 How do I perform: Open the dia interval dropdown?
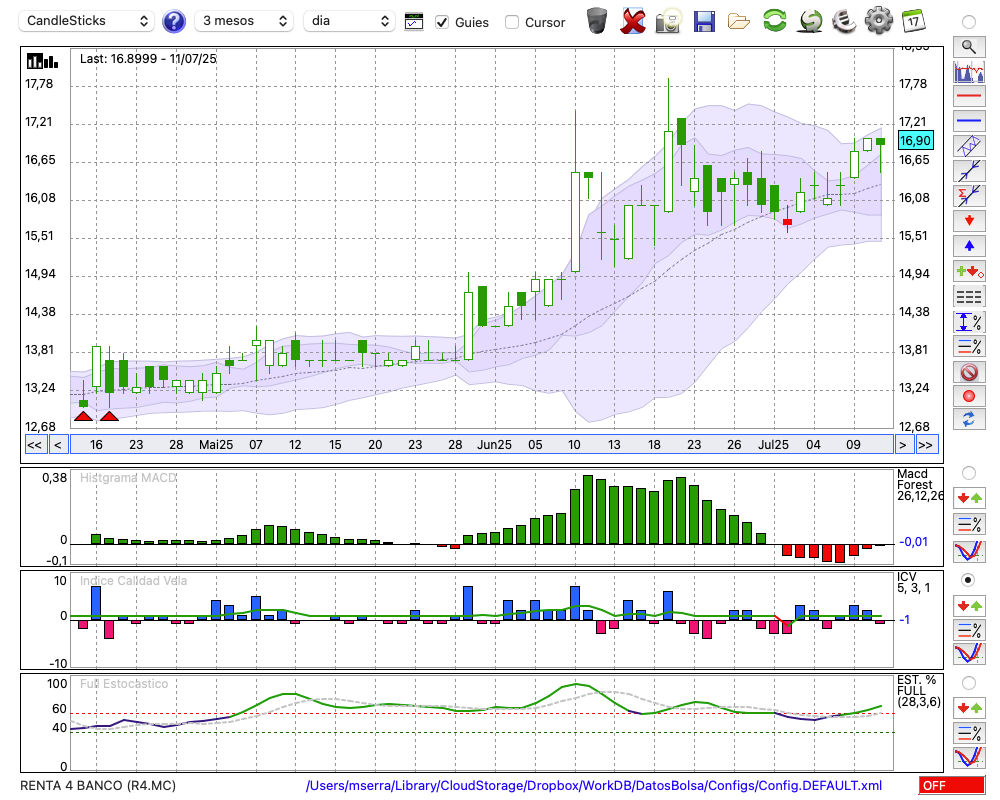(349, 21)
